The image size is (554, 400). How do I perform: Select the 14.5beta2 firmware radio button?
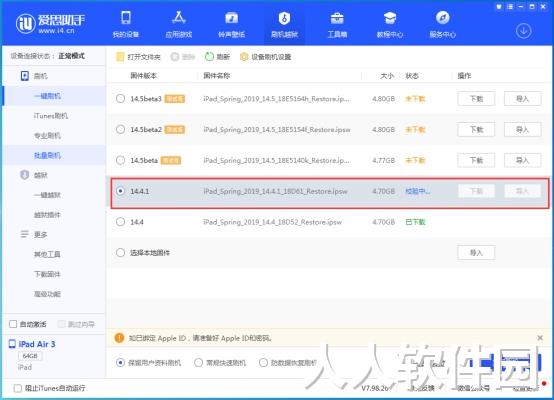click(120, 129)
